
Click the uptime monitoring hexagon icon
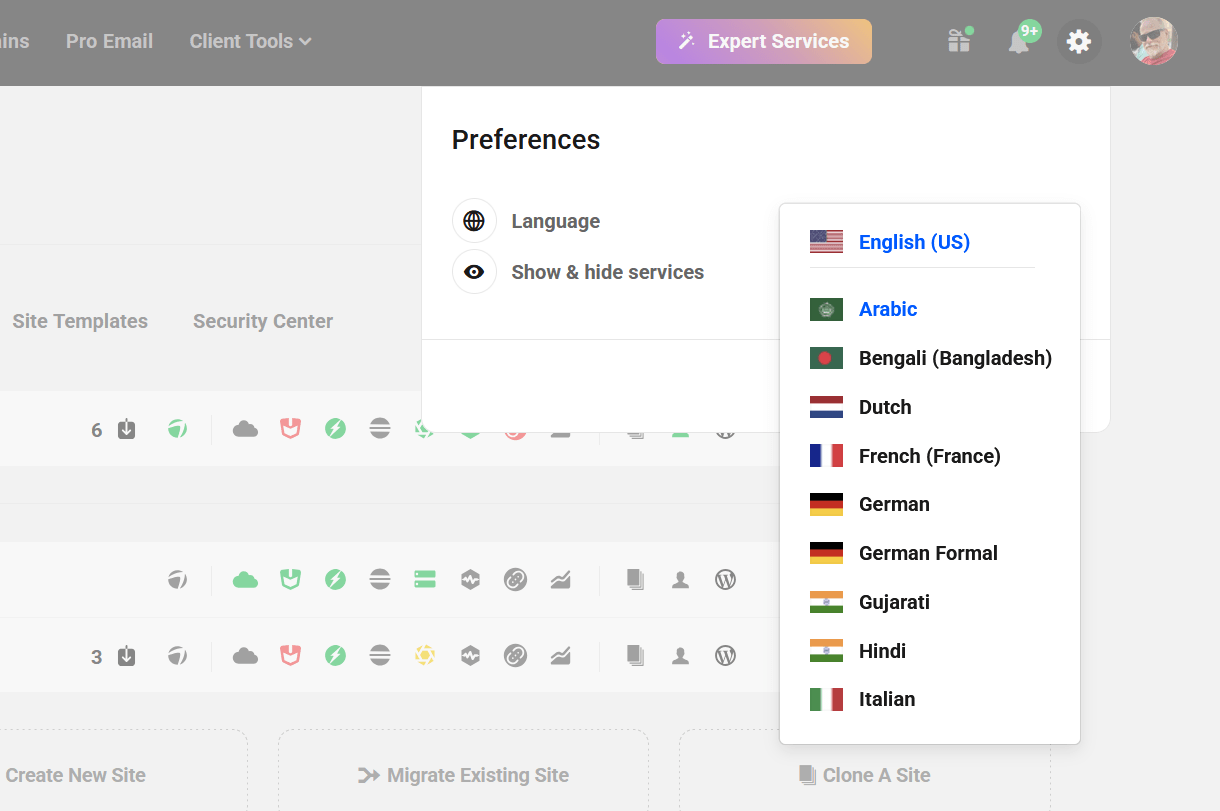tap(470, 579)
